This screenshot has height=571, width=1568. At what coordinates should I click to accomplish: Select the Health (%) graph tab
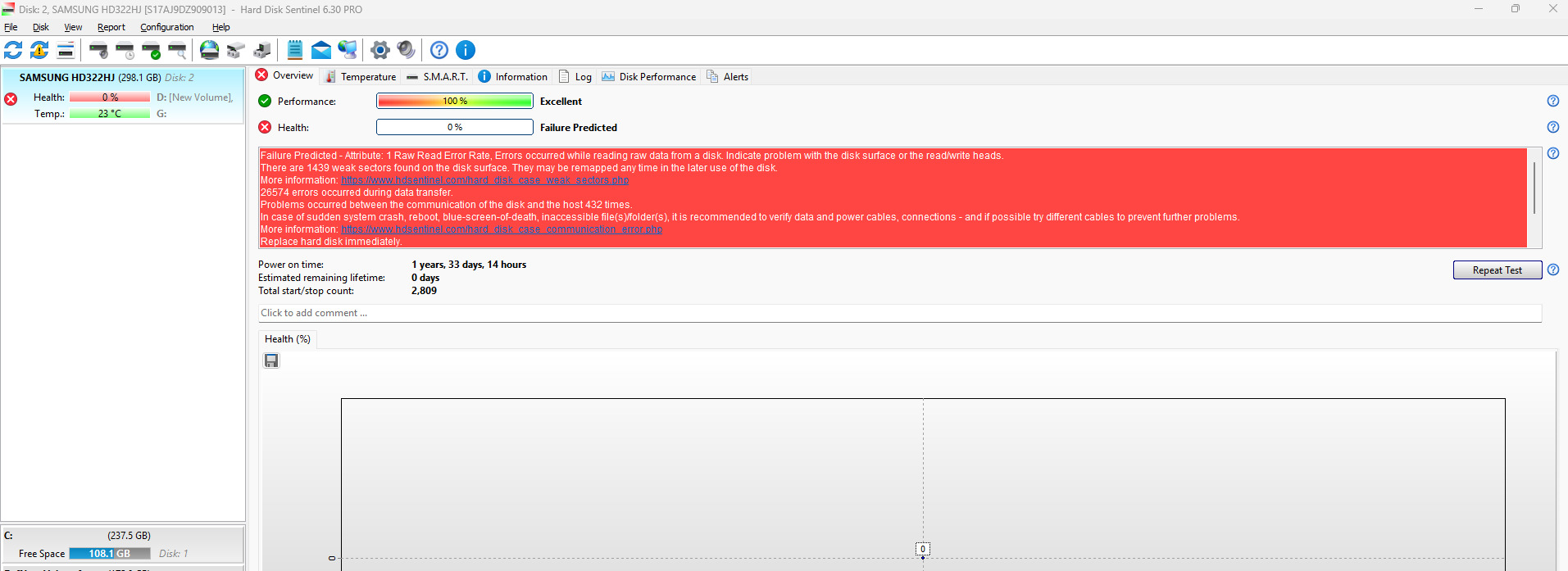point(288,339)
